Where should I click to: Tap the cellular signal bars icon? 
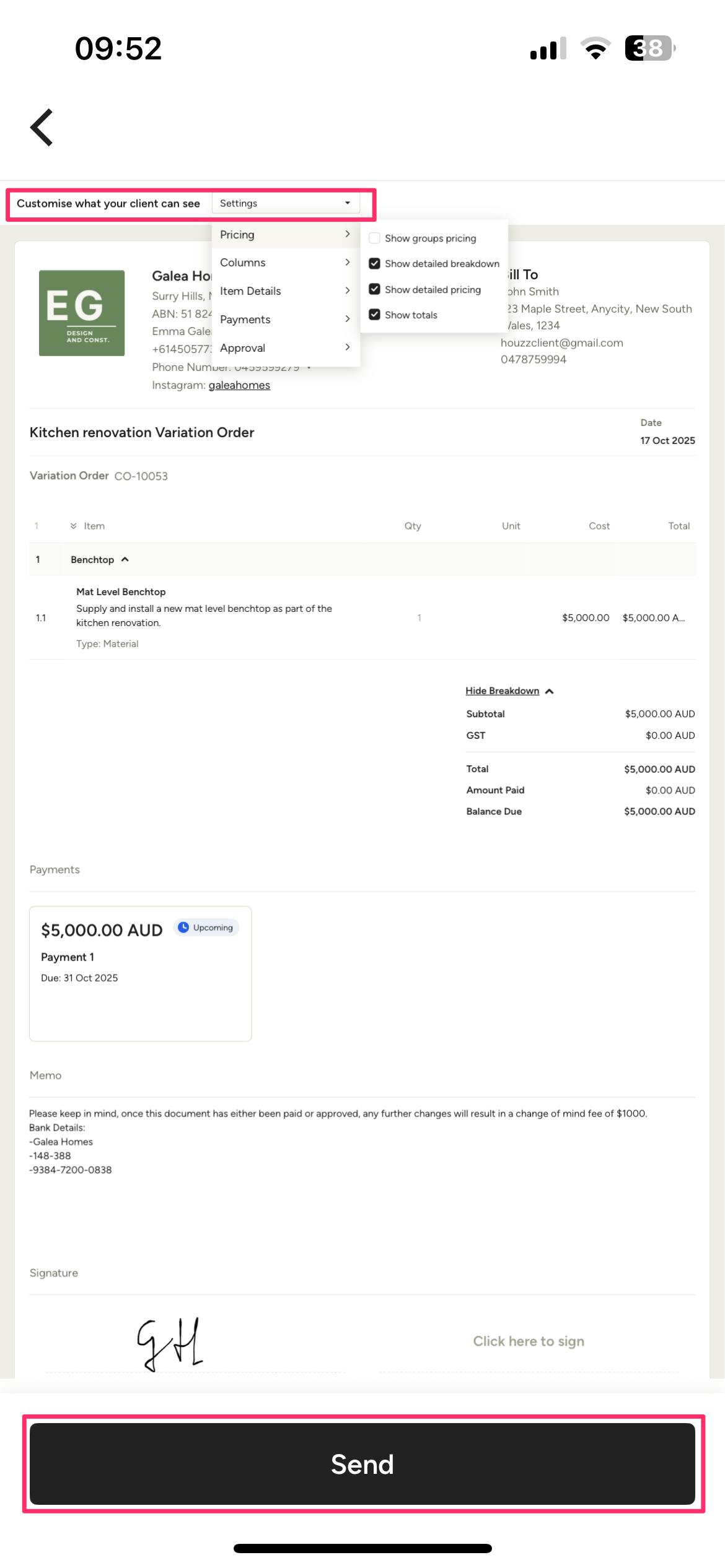(x=548, y=48)
